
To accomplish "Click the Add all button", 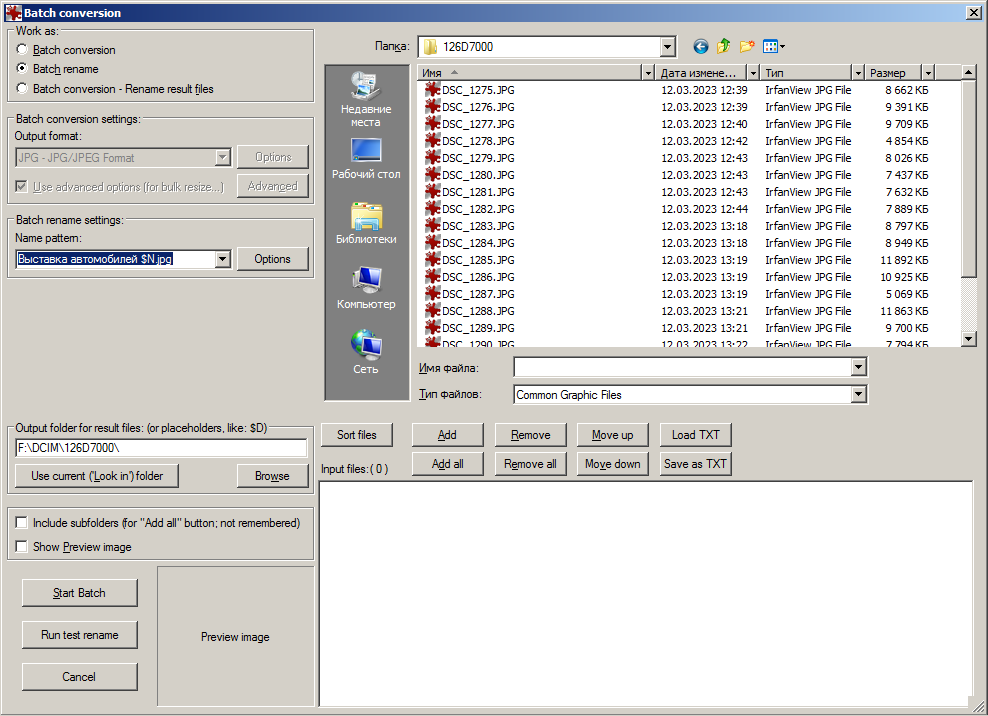I will (x=447, y=464).
